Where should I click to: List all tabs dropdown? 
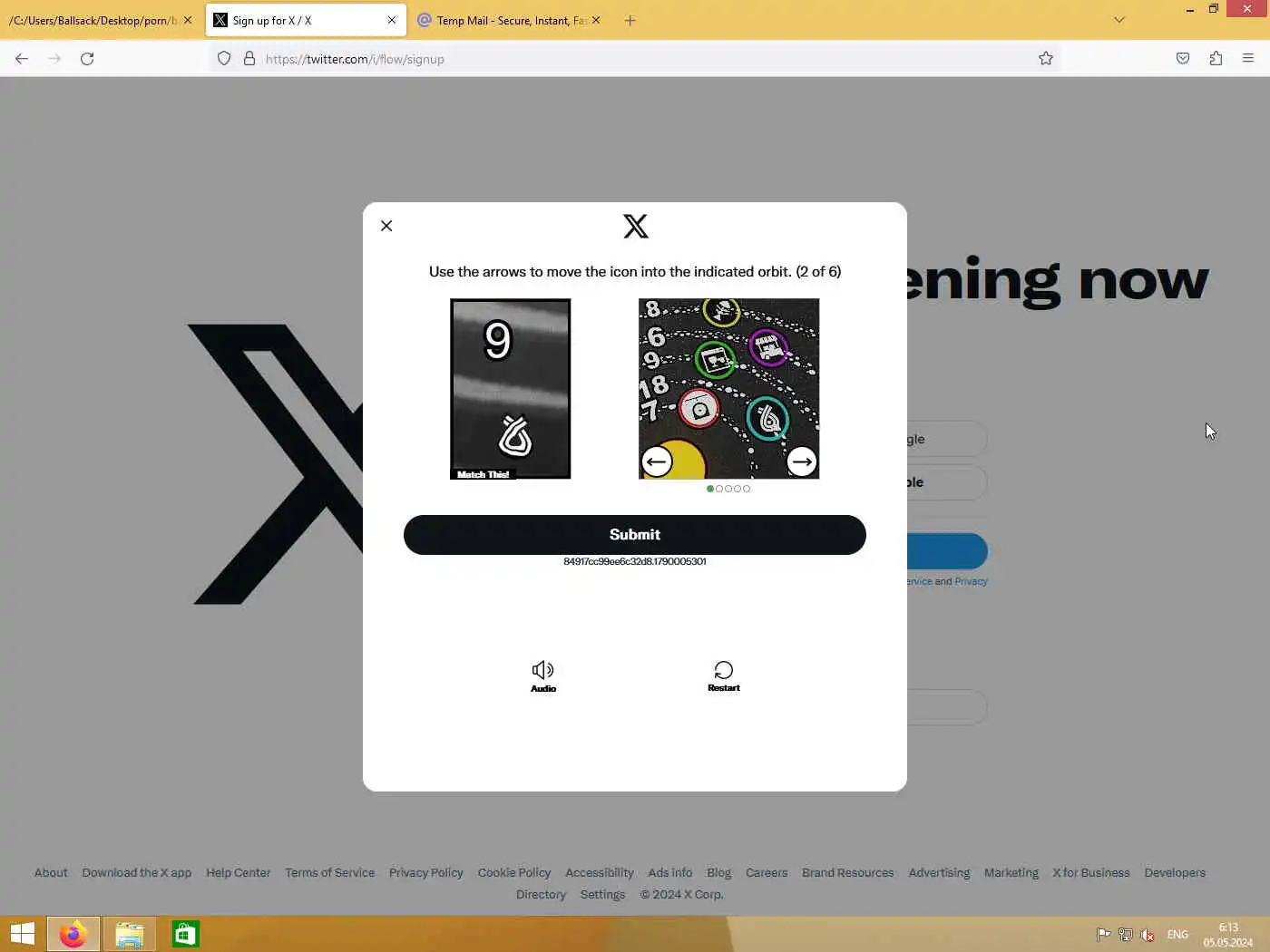[1119, 20]
